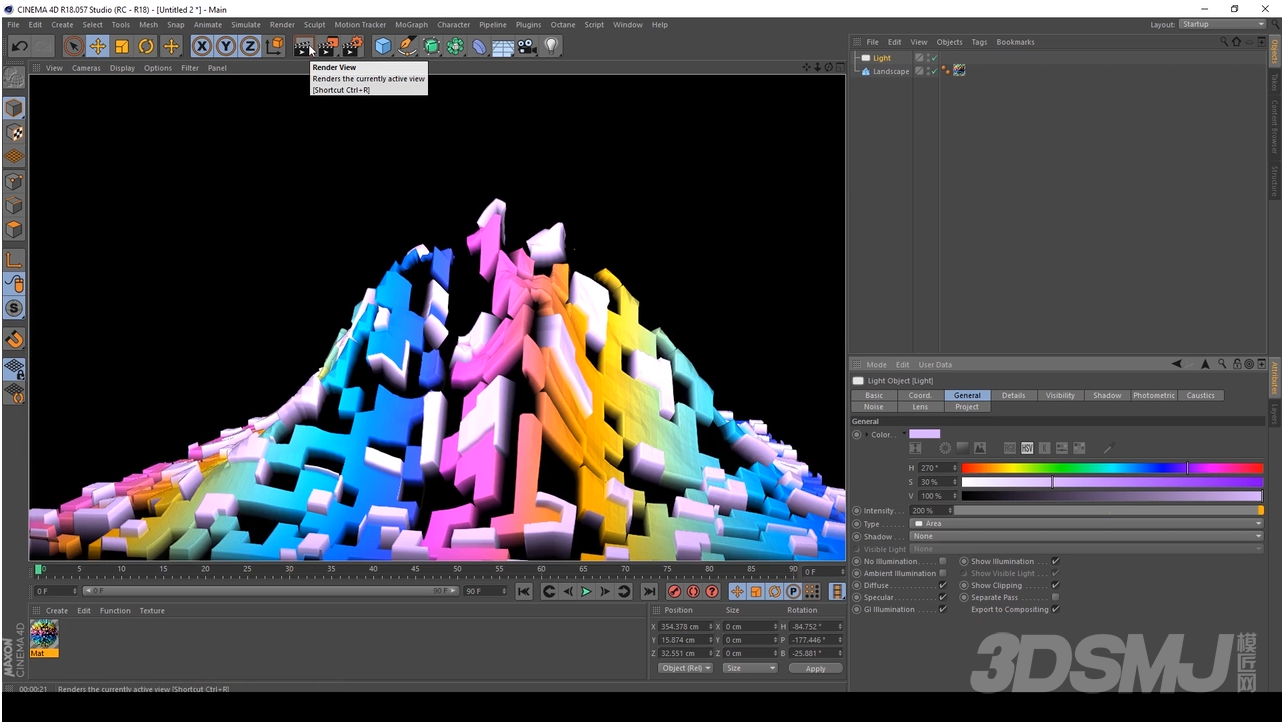Open the File menu
The width and height of the screenshot is (1284, 724).
(14, 24)
